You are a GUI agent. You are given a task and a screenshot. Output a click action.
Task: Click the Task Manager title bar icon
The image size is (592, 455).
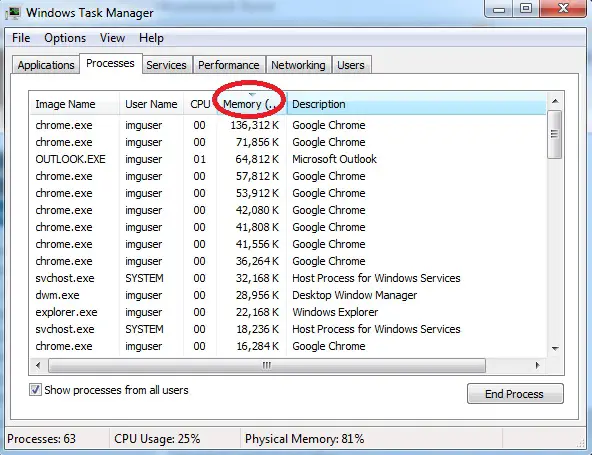pyautogui.click(x=13, y=13)
